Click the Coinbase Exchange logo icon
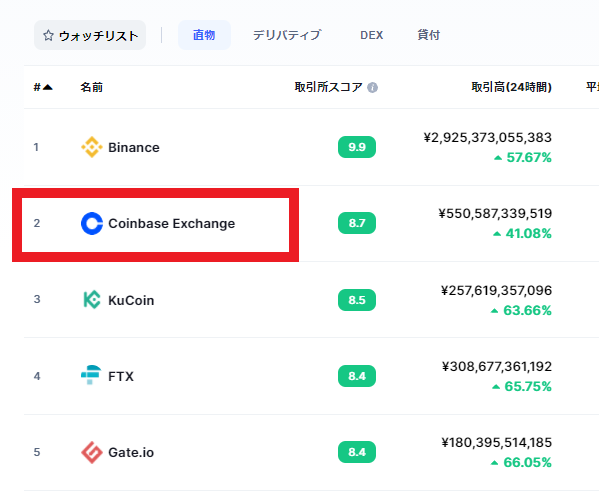Screen dimensions: 599x497 click(x=92, y=223)
